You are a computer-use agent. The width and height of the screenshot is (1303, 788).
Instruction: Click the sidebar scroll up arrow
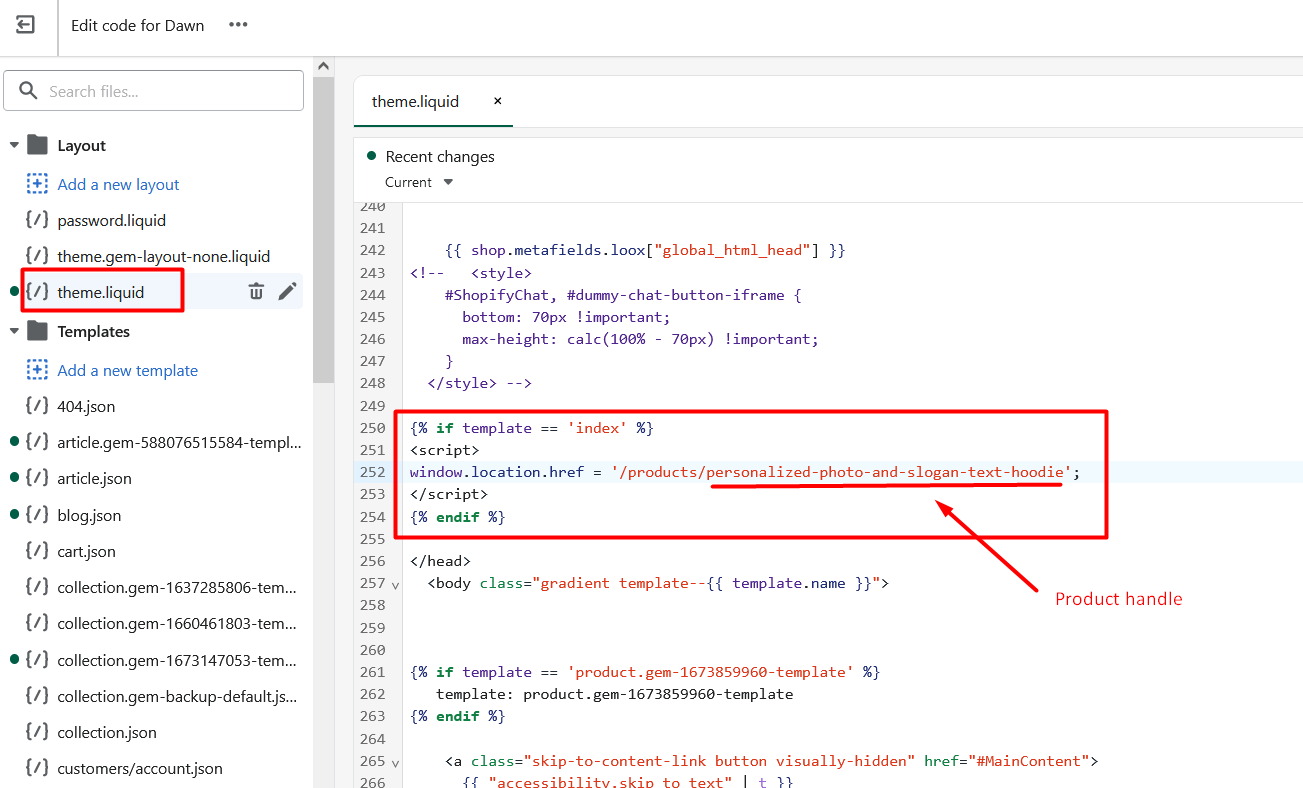(323, 66)
